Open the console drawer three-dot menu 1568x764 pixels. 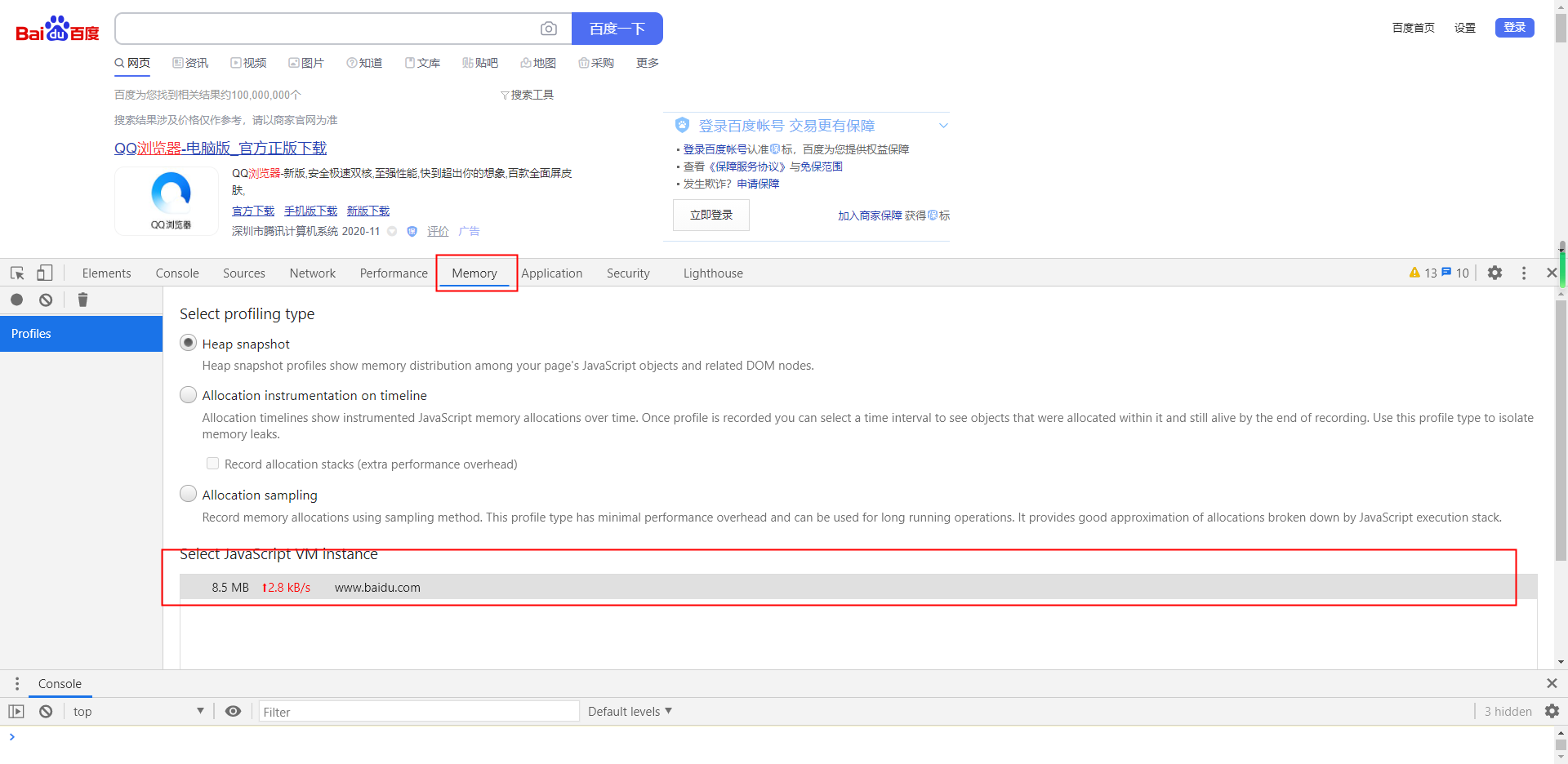point(17,683)
